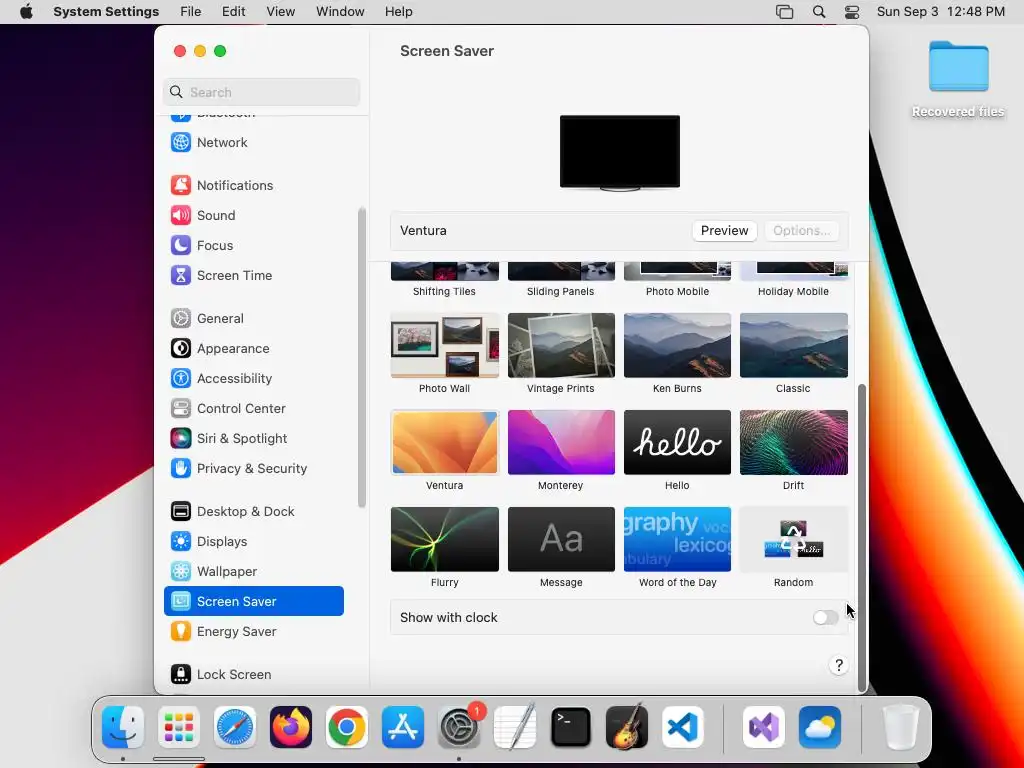Click the date and time in menu bar
Viewport: 1024px width, 768px height.
click(x=940, y=12)
